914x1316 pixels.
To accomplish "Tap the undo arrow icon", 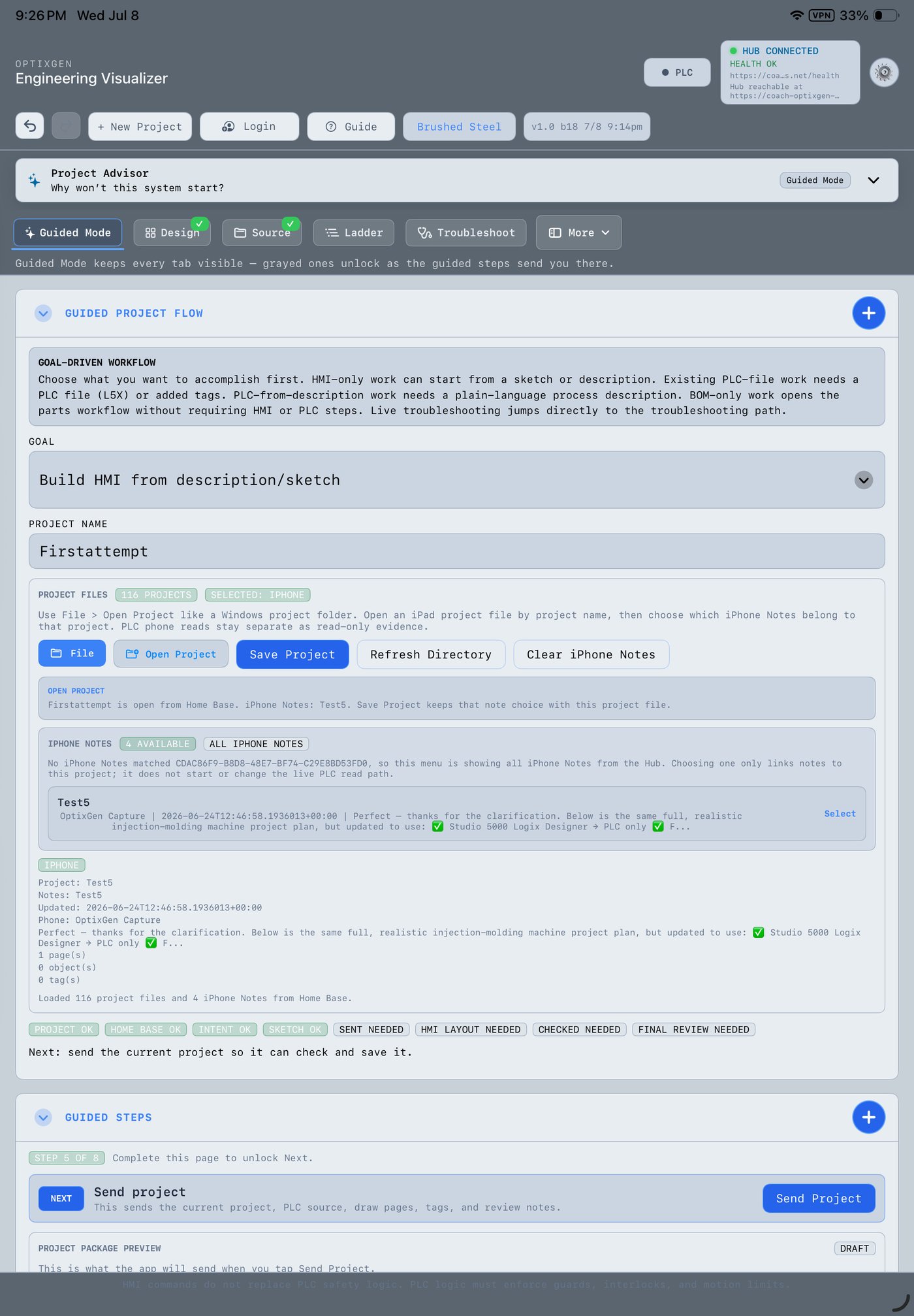I will (x=30, y=126).
